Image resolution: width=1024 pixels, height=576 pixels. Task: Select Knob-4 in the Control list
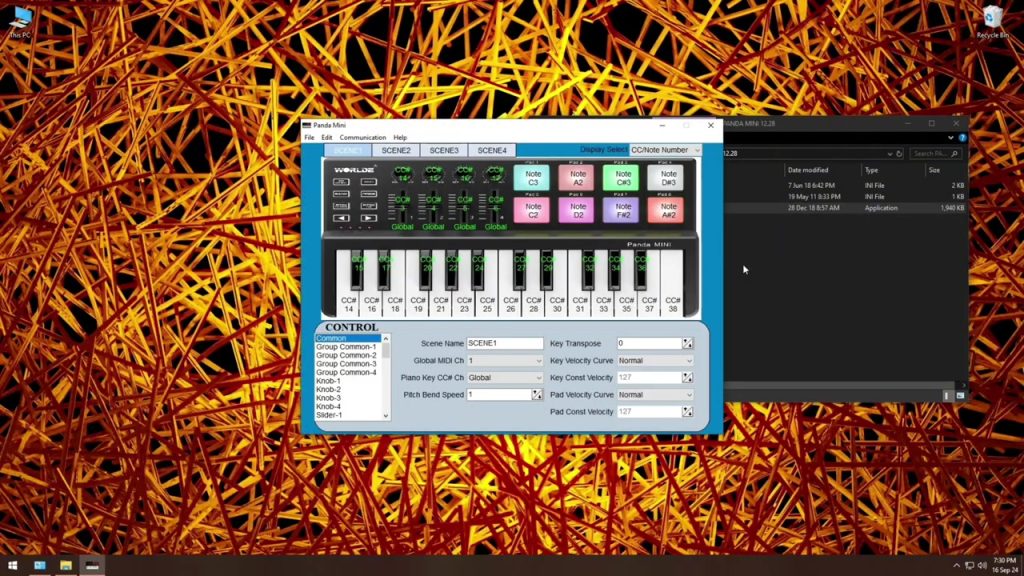tap(347, 406)
